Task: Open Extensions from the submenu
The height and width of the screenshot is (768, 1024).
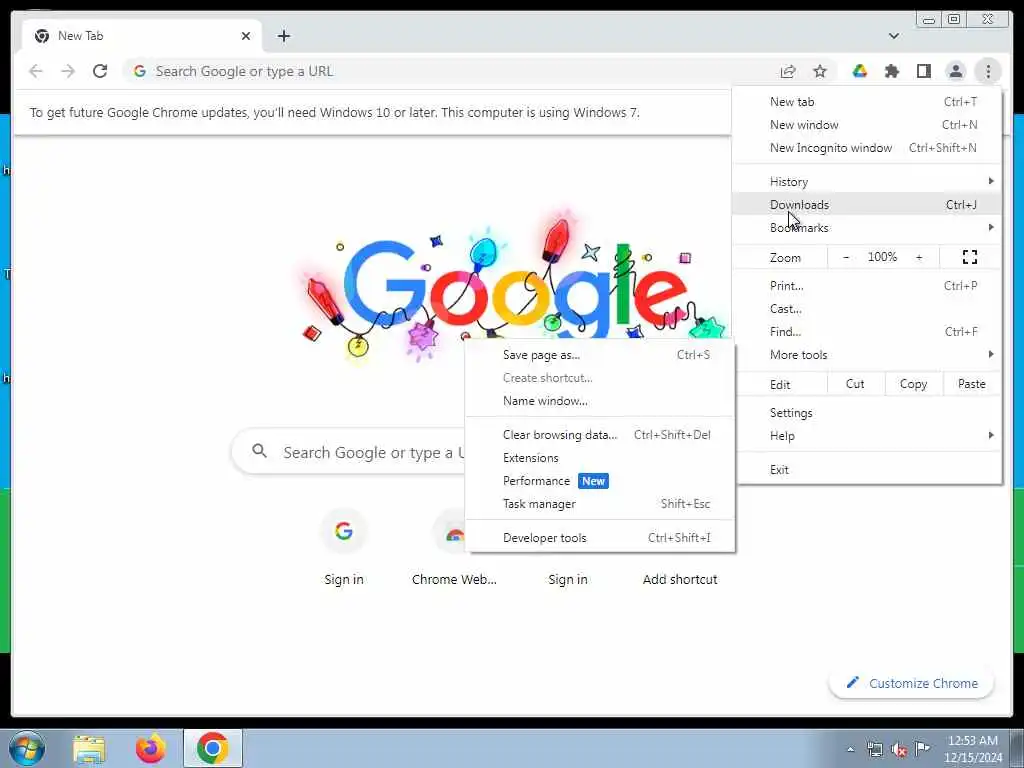Action: (x=600, y=458)
